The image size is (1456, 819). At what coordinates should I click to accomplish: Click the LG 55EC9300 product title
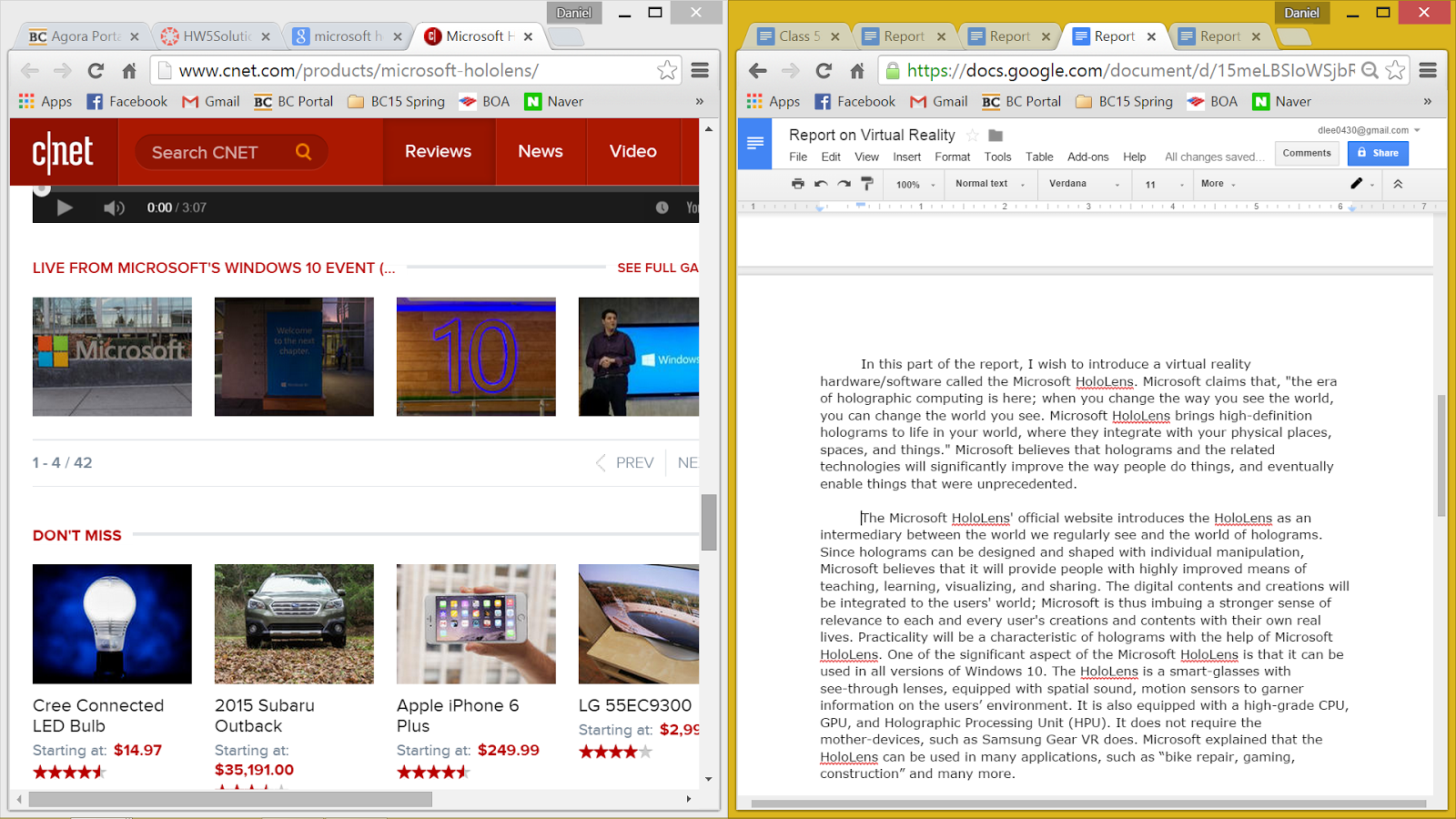coord(635,705)
